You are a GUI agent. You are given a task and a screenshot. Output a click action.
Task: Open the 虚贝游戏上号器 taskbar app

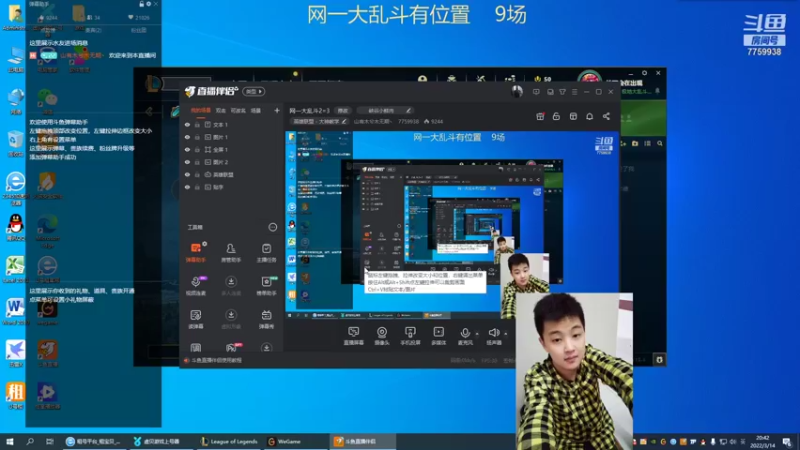click(x=157, y=441)
